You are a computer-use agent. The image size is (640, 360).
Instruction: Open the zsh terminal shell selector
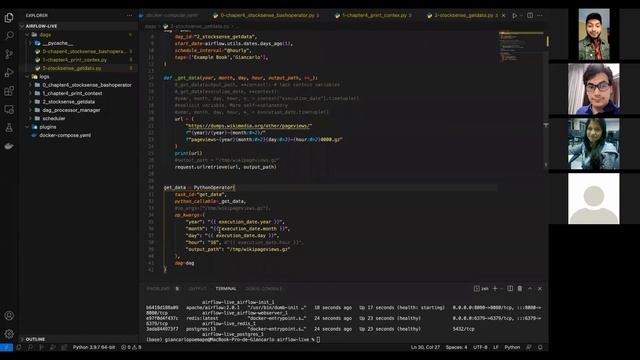click(481, 289)
